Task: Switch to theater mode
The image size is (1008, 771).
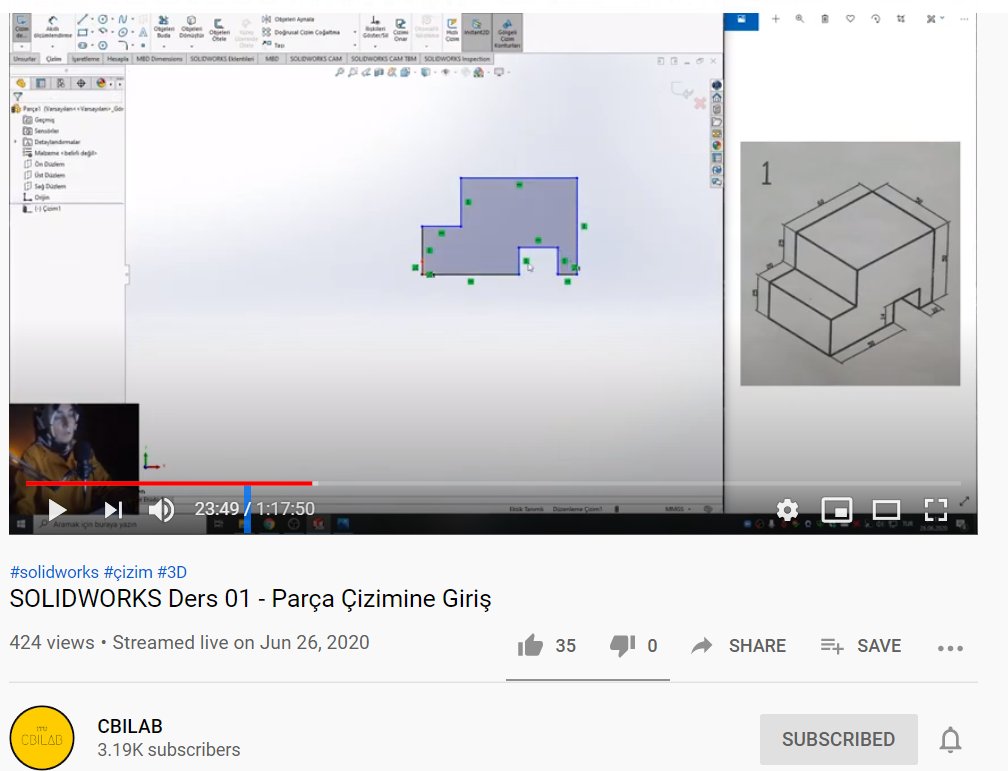Action: (886, 510)
